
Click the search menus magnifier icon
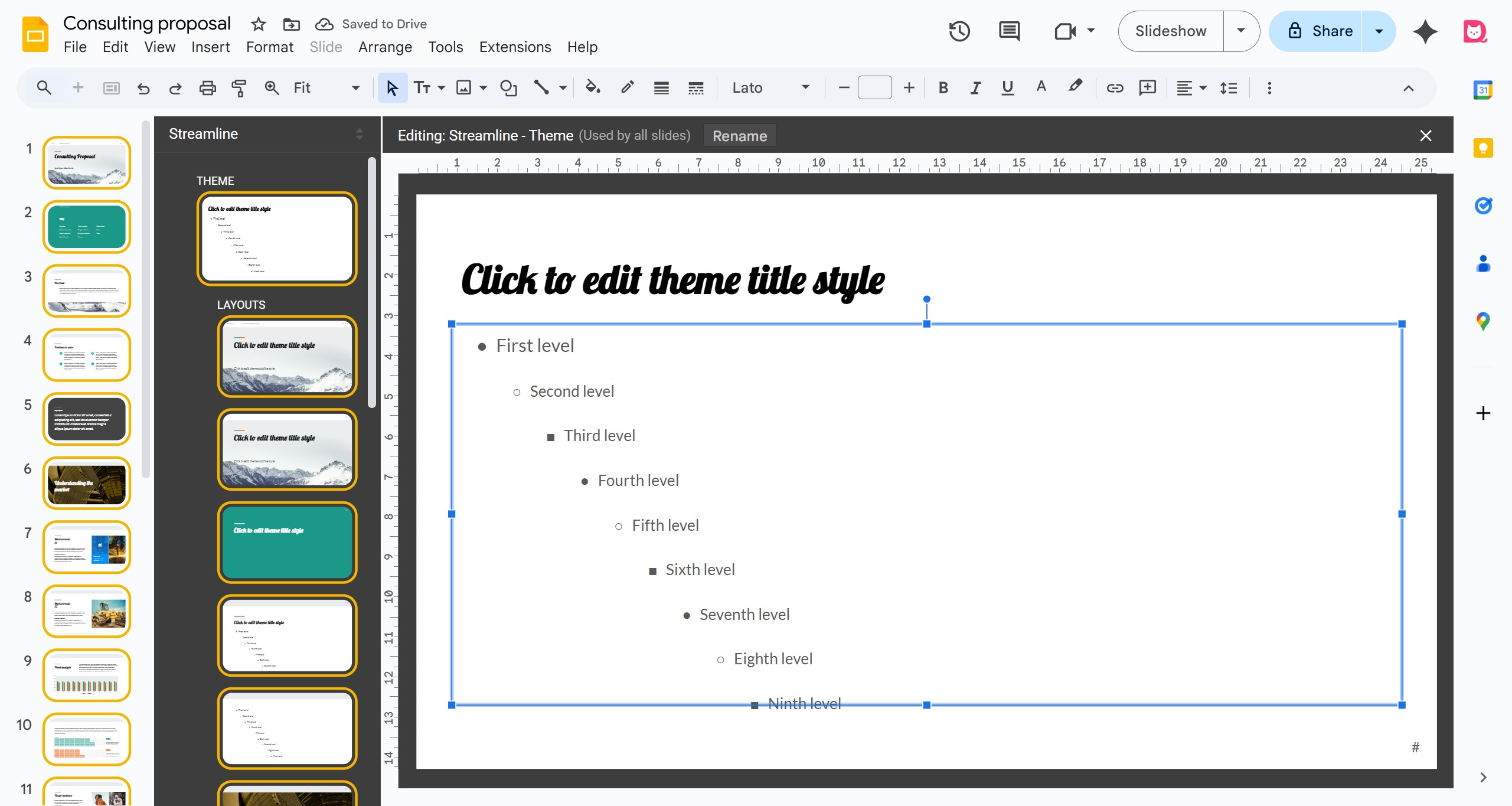click(44, 88)
